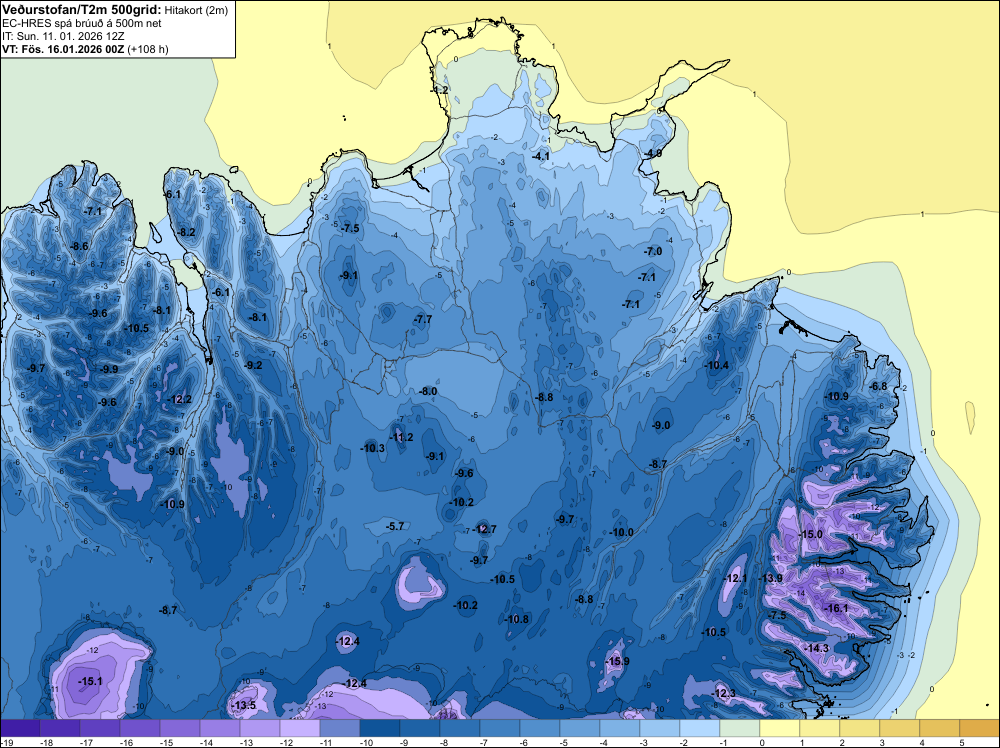1000x748 pixels.
Task: Click the lavender legend swatch starting at -13
Action: [260, 728]
